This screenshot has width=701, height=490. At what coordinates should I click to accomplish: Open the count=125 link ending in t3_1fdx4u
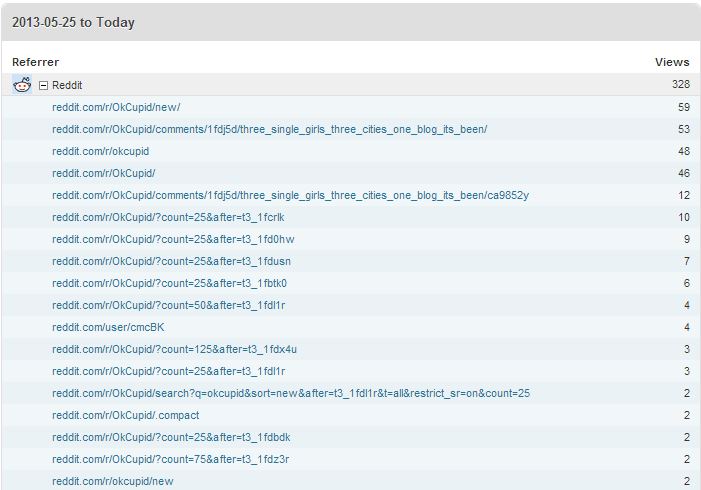point(174,349)
